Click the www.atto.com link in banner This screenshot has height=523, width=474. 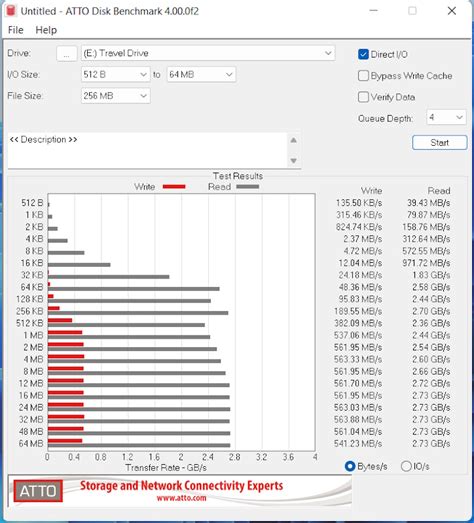coord(181,498)
